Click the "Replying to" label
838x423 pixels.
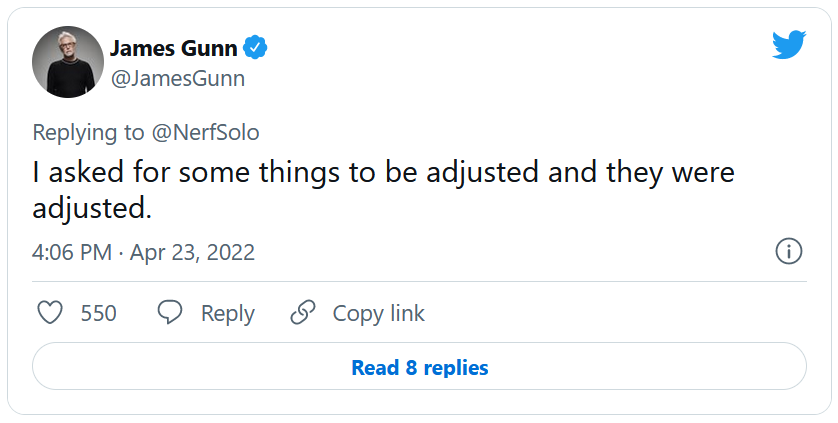pyautogui.click(x=88, y=132)
